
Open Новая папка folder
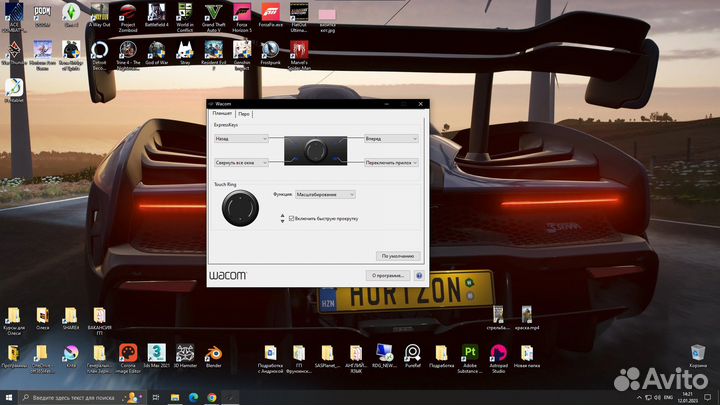tap(526, 356)
